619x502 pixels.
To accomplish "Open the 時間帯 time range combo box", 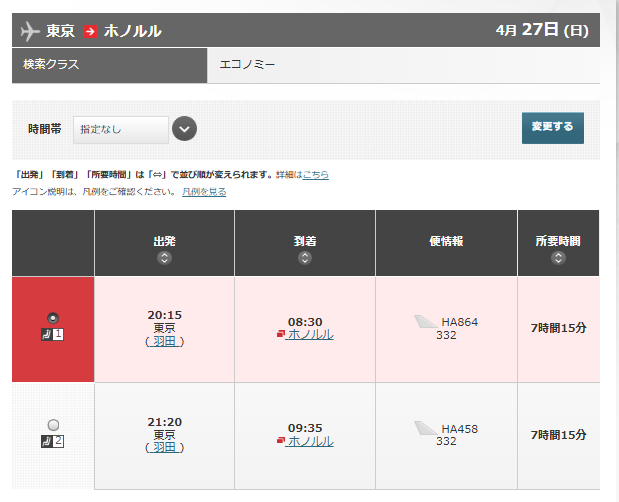I will (x=120, y=129).
